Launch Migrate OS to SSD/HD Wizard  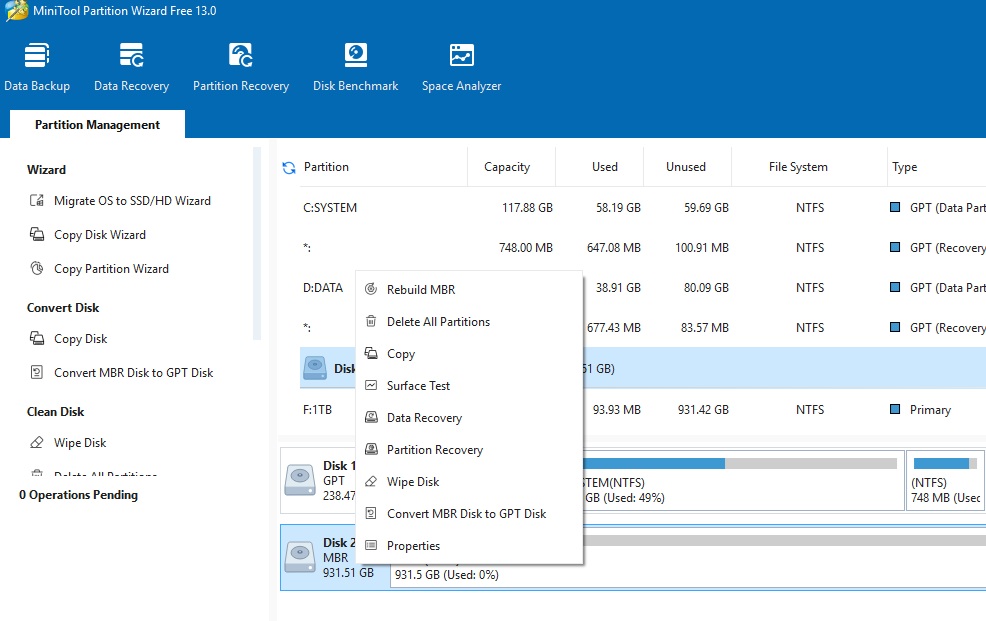(x=131, y=201)
